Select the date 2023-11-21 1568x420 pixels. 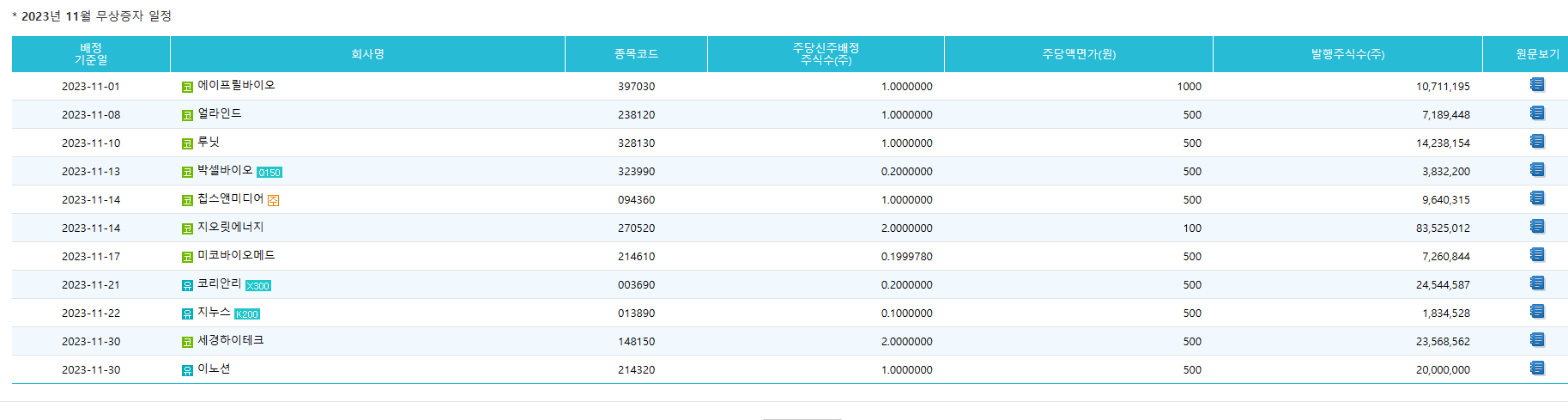click(91, 285)
